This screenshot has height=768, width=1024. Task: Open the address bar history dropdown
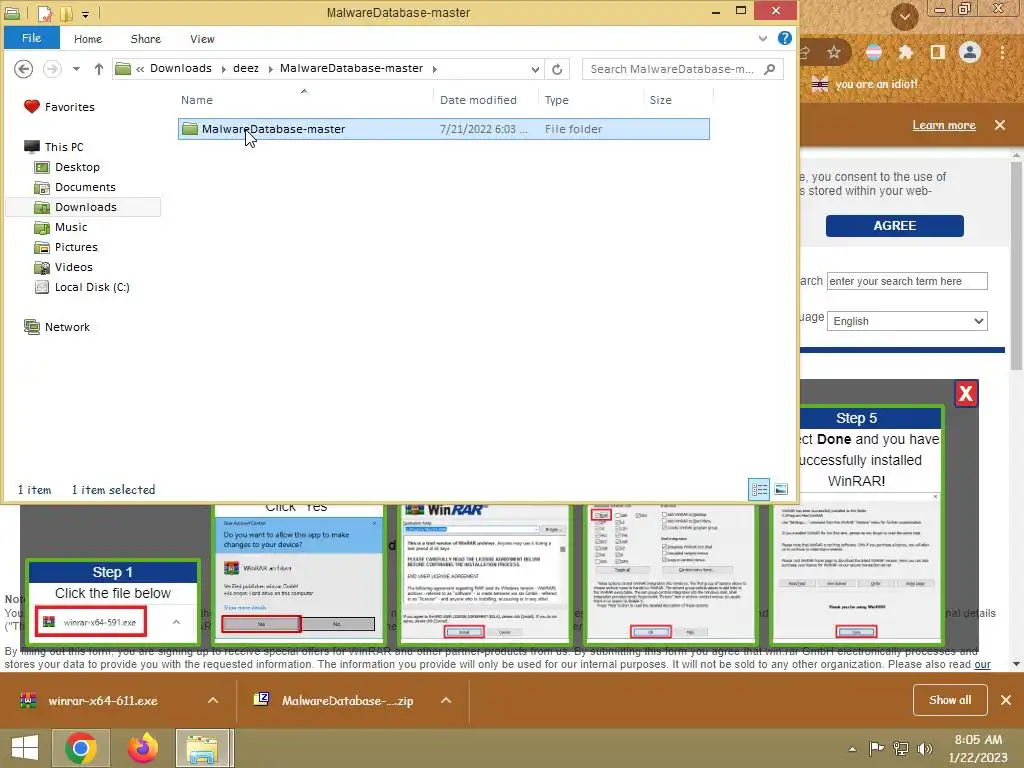pos(535,69)
